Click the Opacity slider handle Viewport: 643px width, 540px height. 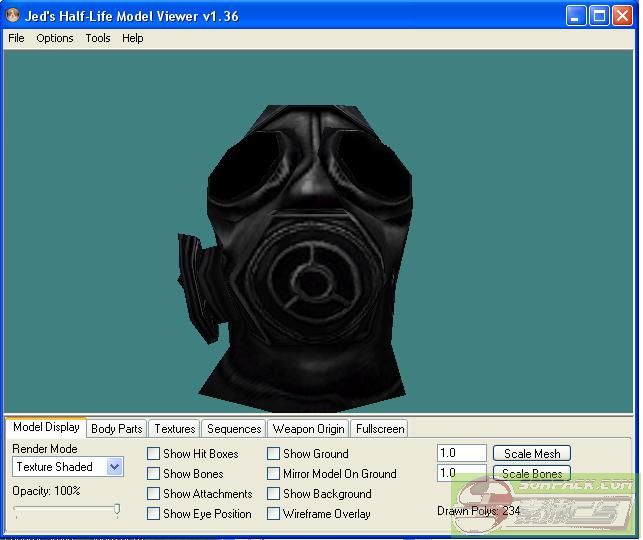117,510
